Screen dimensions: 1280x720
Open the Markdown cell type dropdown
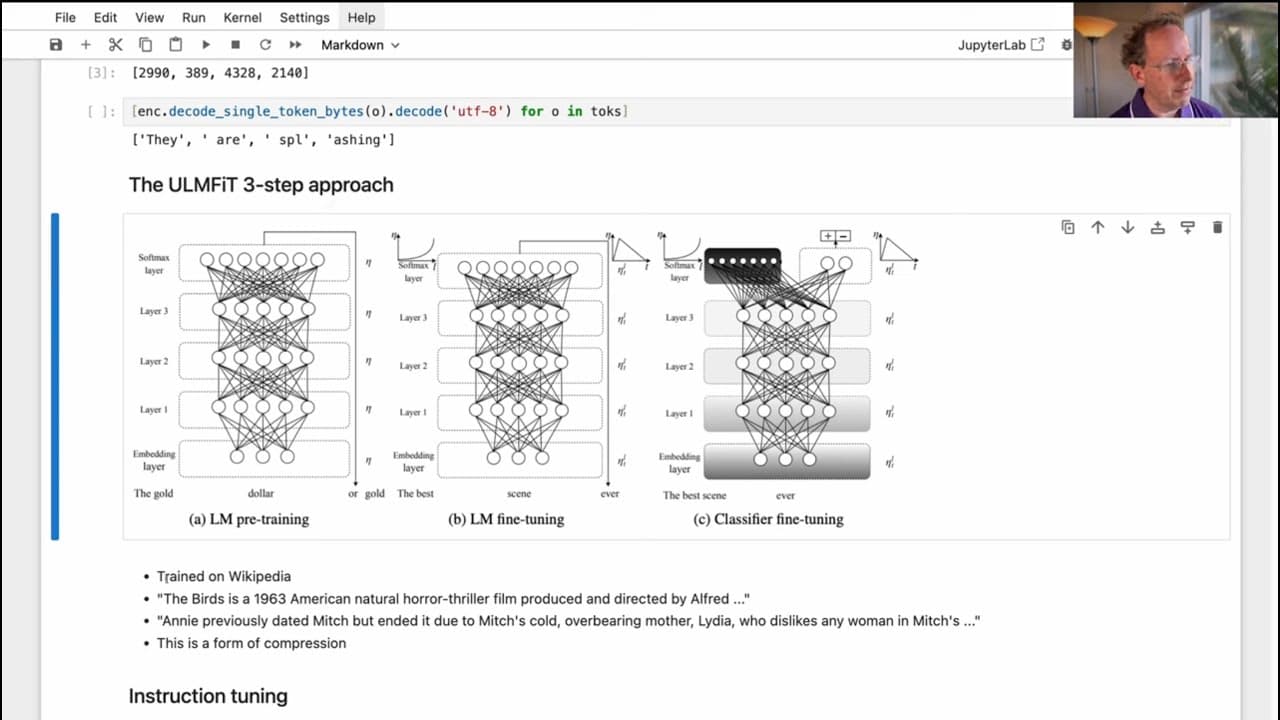point(360,45)
